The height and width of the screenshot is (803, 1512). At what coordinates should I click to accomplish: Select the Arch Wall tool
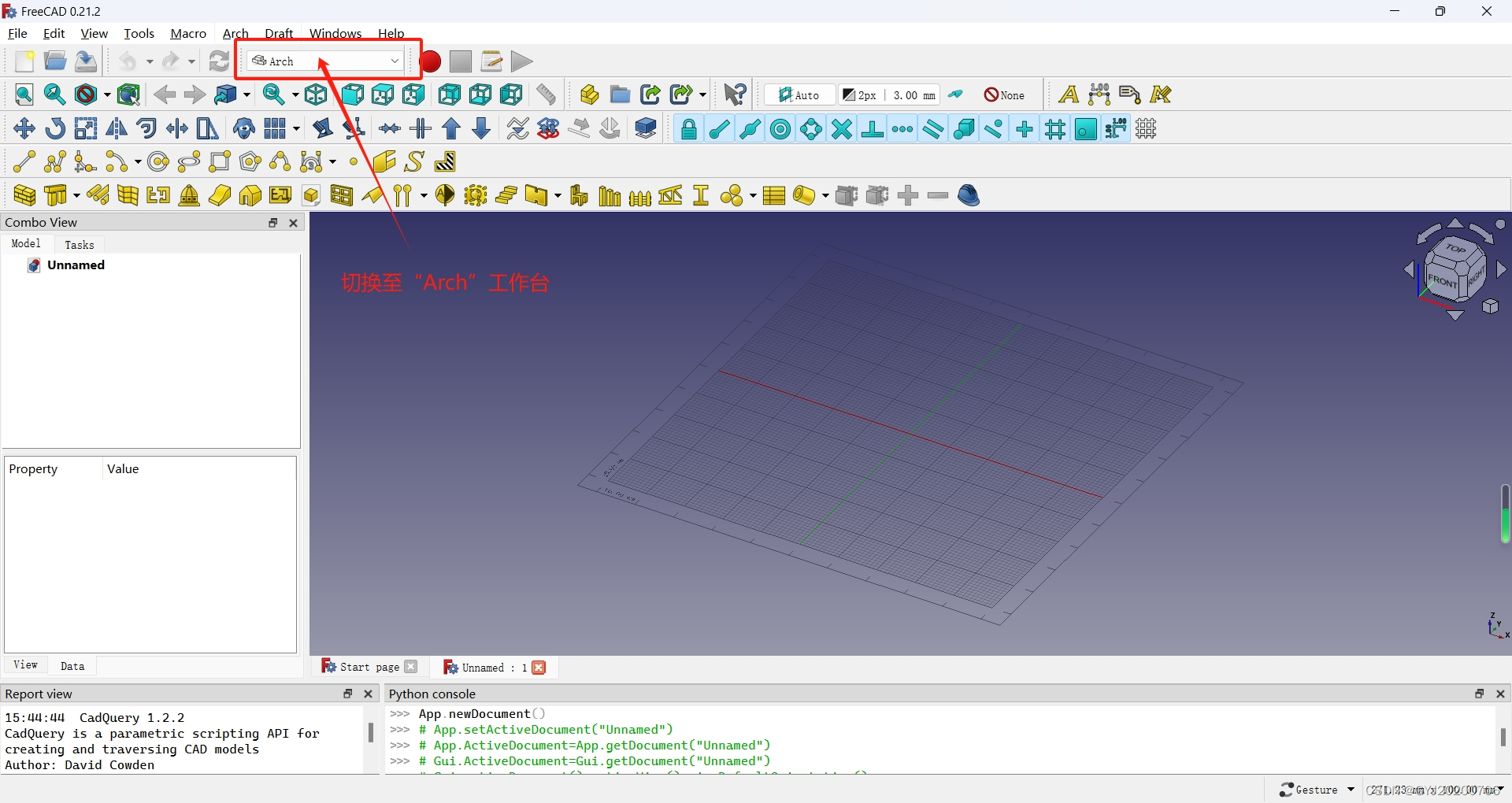click(24, 195)
